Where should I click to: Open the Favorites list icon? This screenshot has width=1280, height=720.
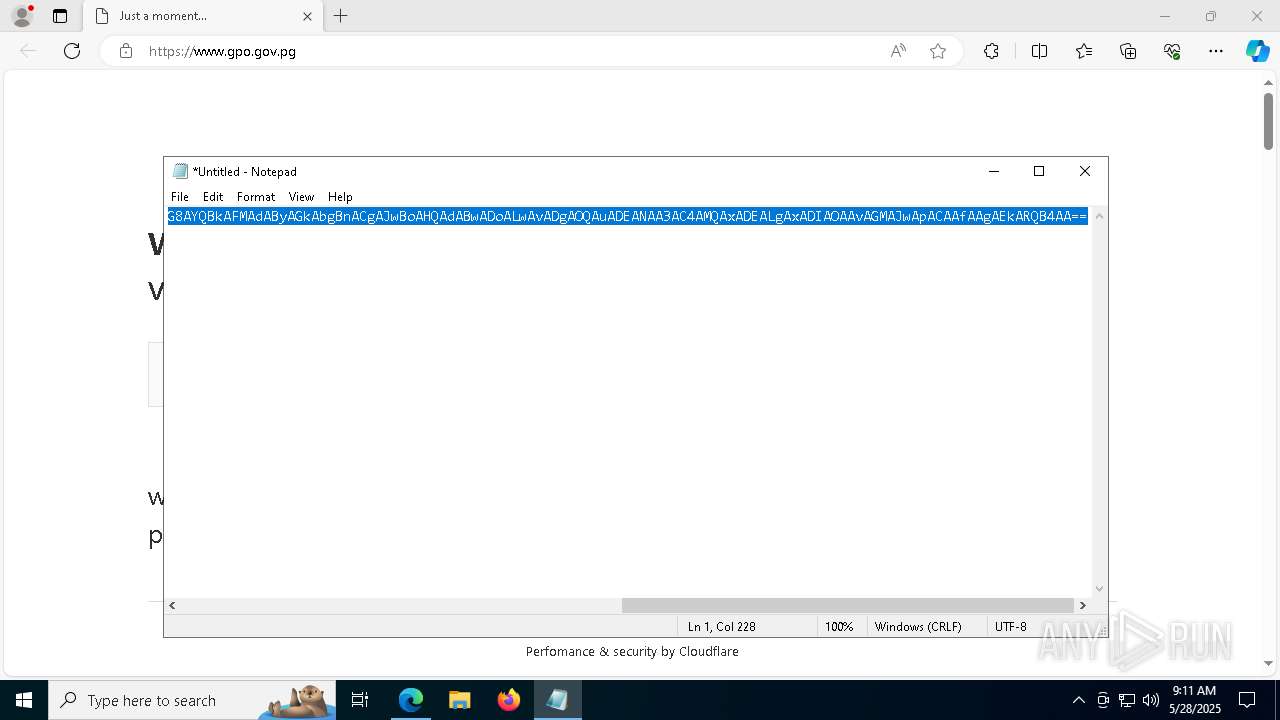pos(1084,51)
